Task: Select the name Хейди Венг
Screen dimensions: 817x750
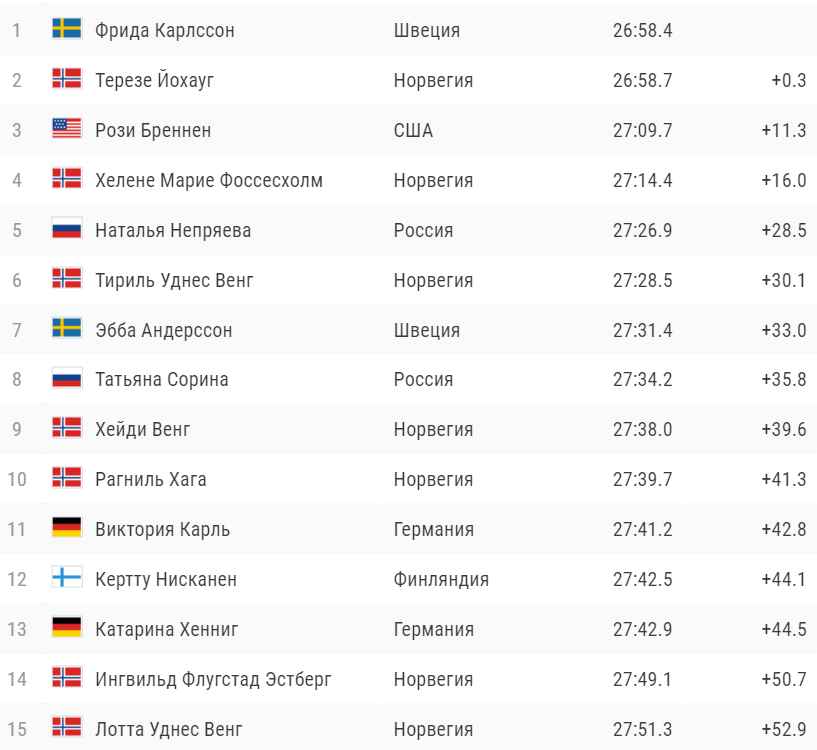Action: (x=142, y=429)
